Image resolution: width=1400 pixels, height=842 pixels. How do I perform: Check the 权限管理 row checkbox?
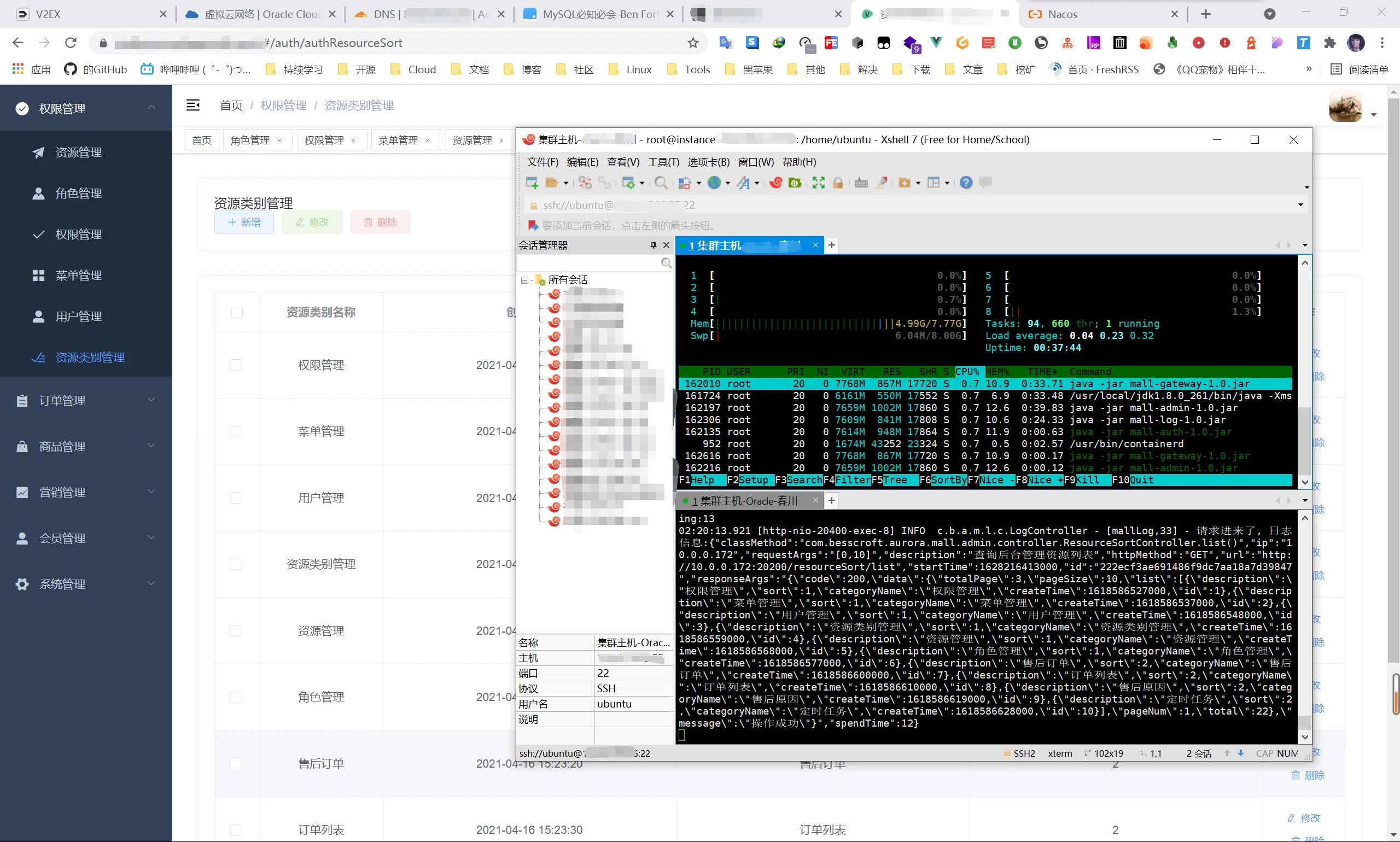[x=236, y=365]
